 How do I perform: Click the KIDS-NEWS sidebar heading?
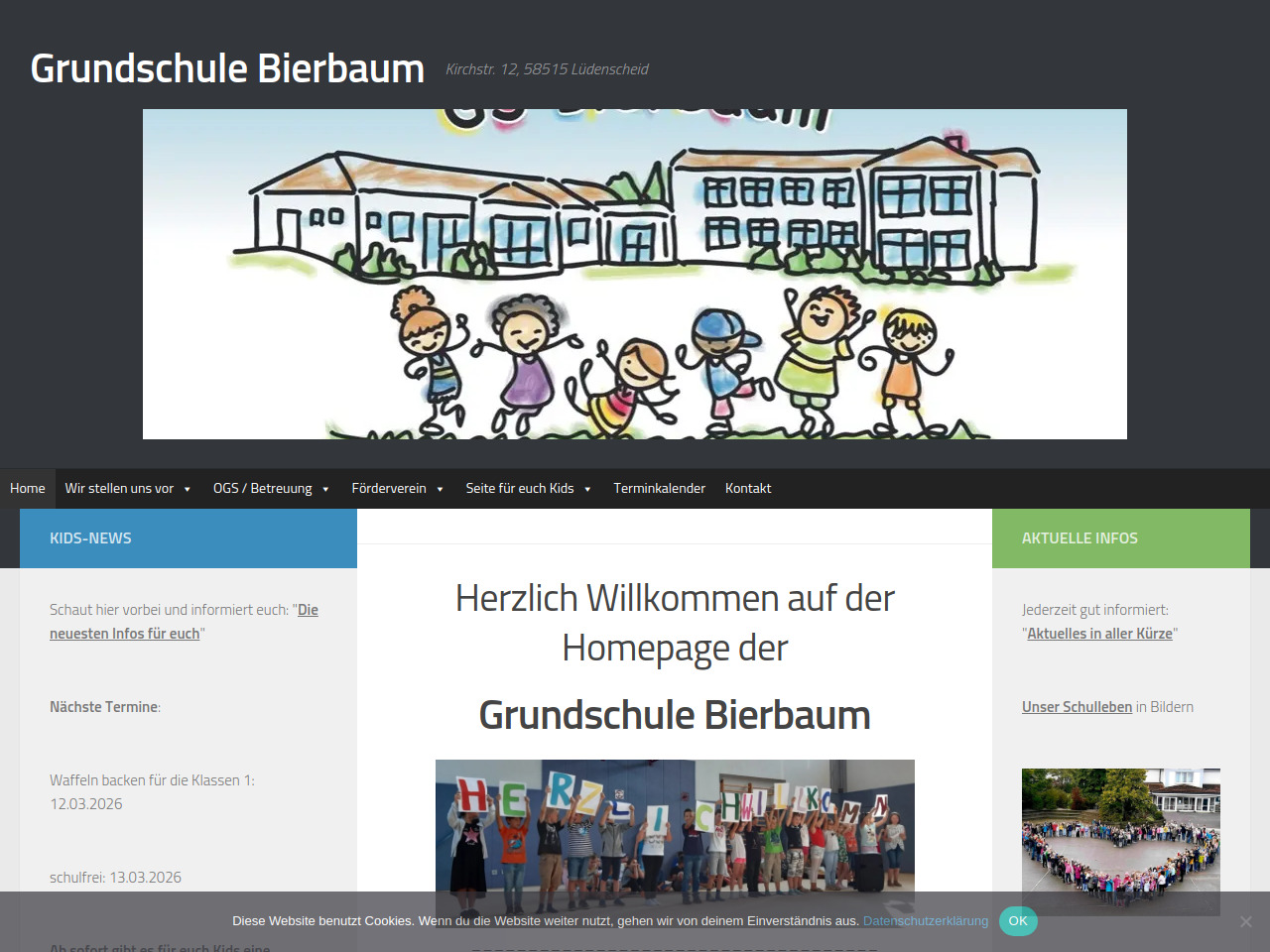(x=90, y=538)
